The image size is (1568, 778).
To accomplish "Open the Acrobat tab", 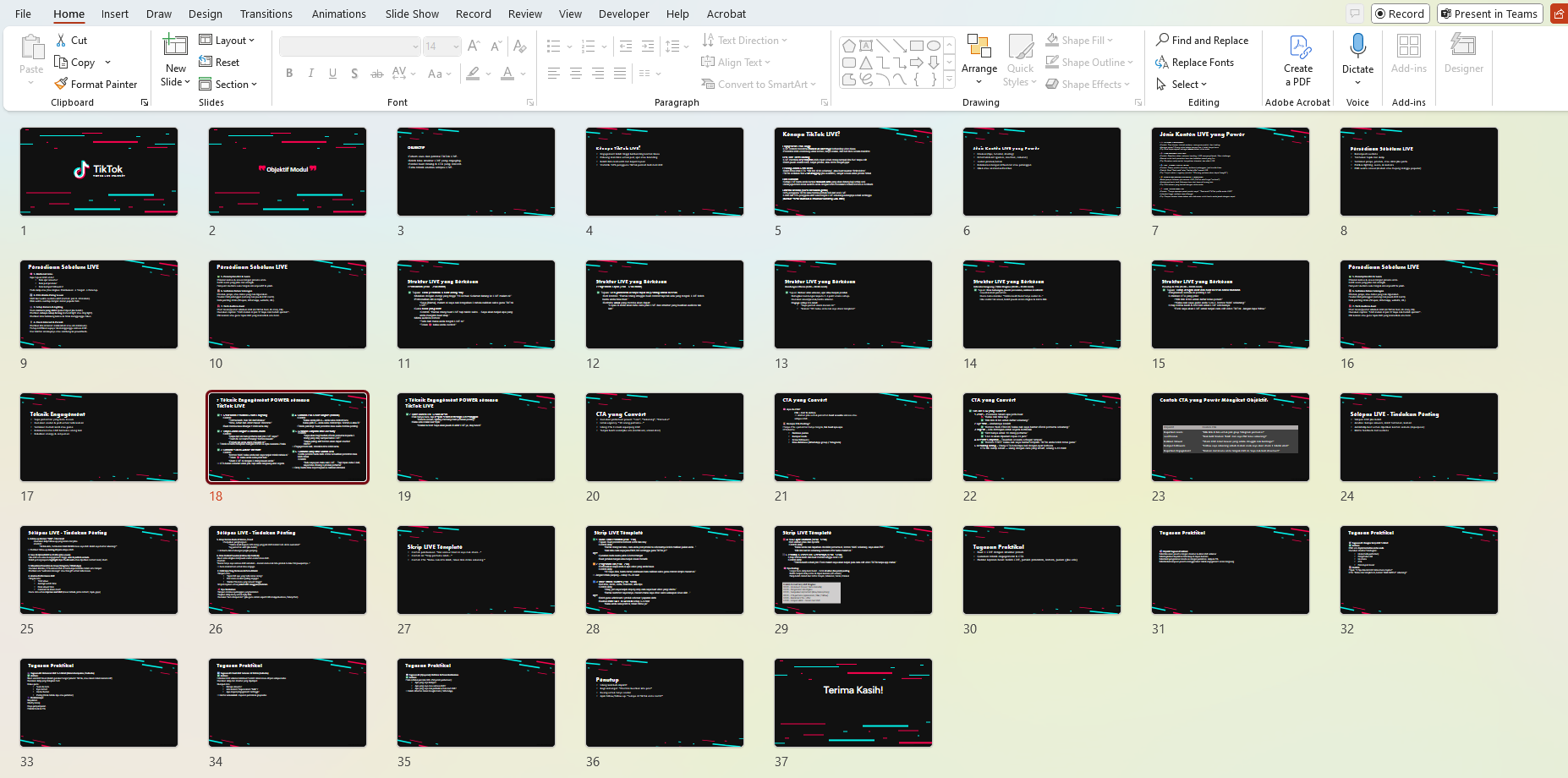I will point(726,14).
